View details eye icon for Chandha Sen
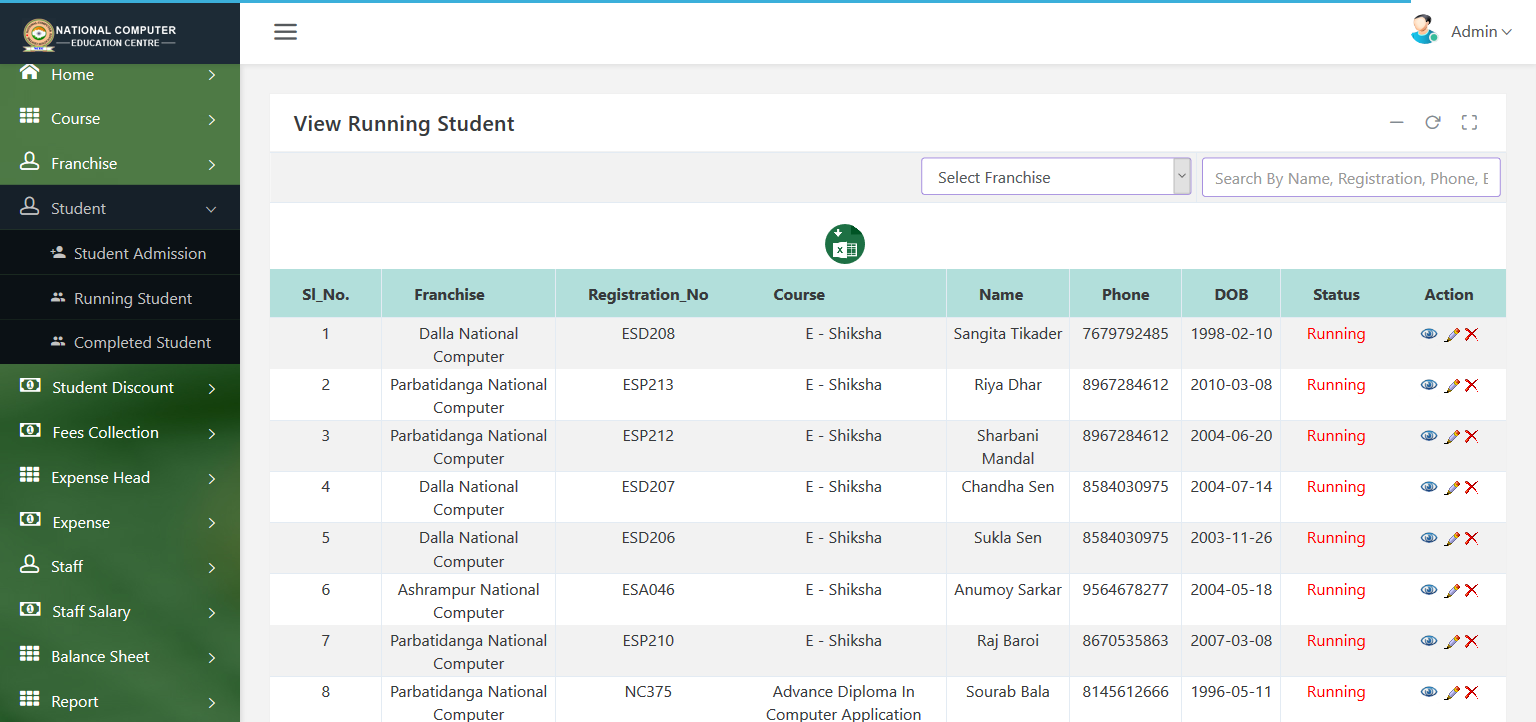 click(x=1429, y=487)
